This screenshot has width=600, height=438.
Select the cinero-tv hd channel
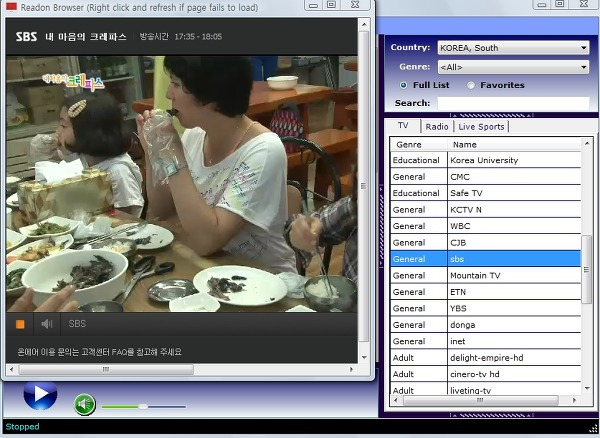485,374
